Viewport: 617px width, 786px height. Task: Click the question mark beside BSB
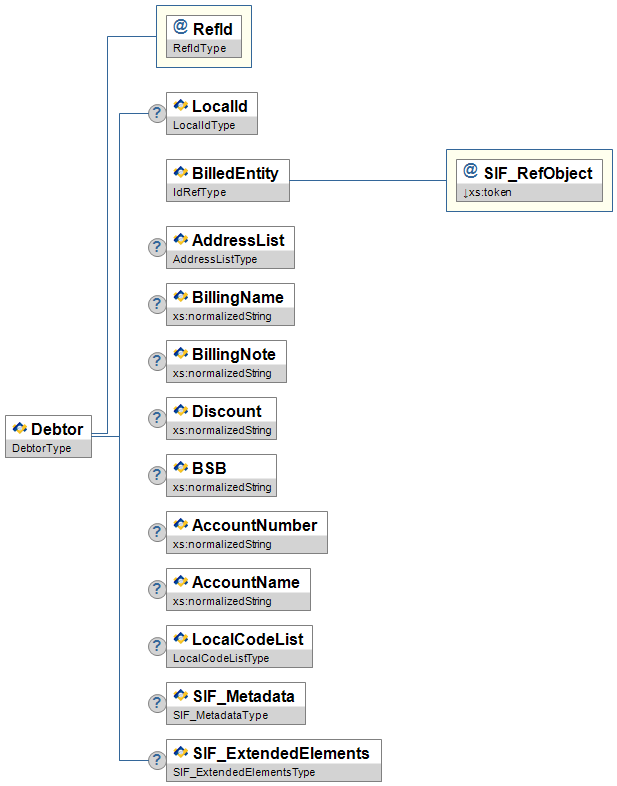[156, 475]
